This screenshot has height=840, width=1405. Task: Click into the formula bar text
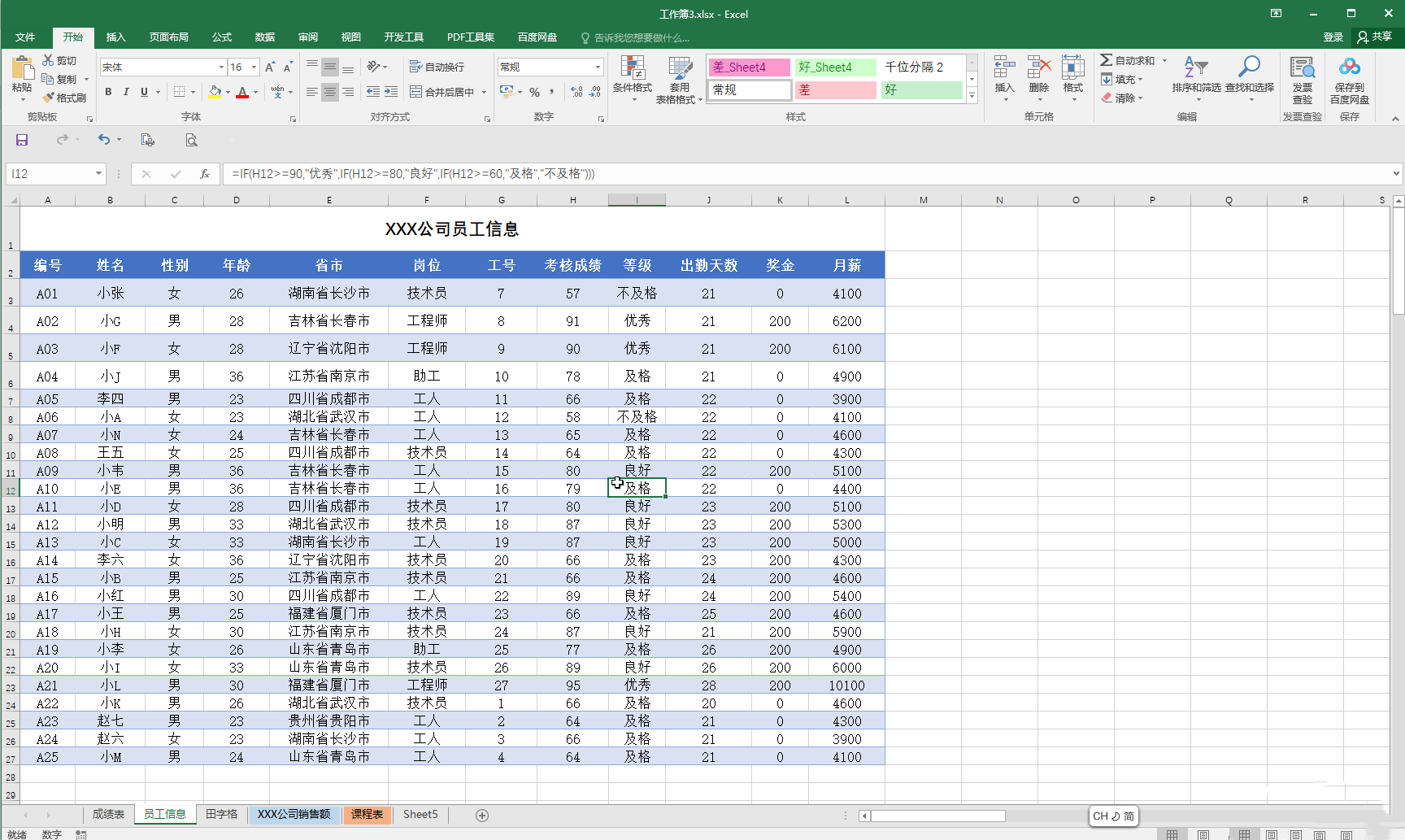413,173
